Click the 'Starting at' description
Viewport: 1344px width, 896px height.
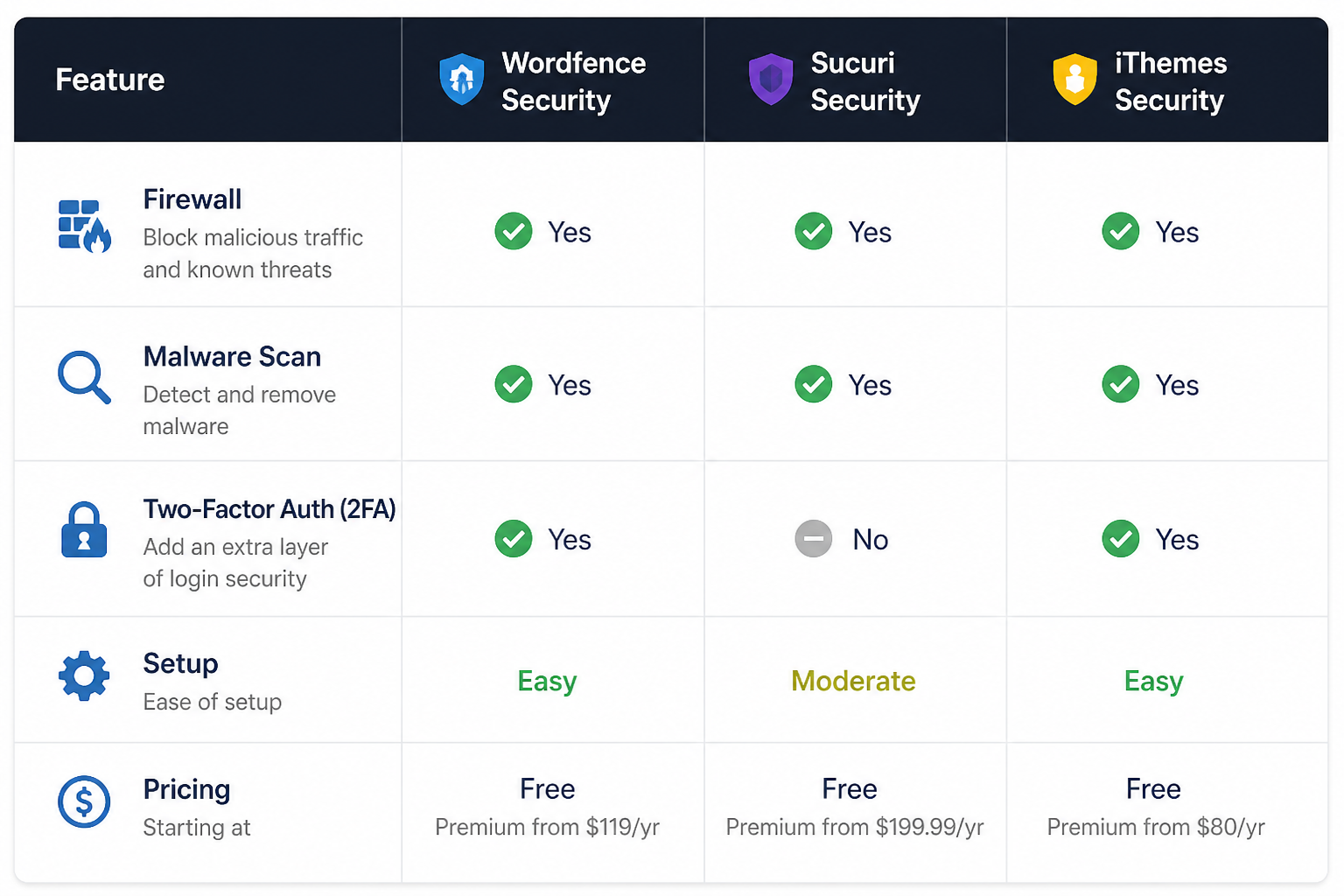pyautogui.click(x=197, y=828)
